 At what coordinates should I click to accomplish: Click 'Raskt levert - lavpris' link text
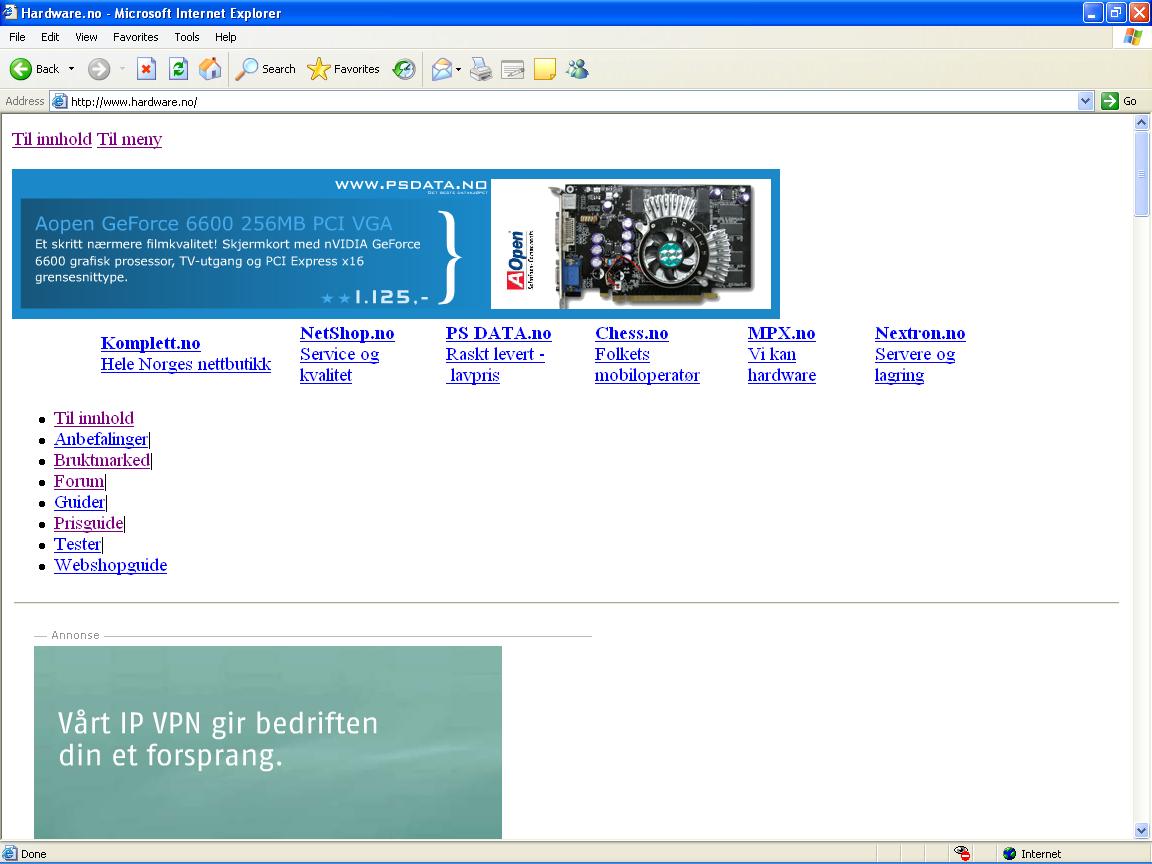pos(494,365)
